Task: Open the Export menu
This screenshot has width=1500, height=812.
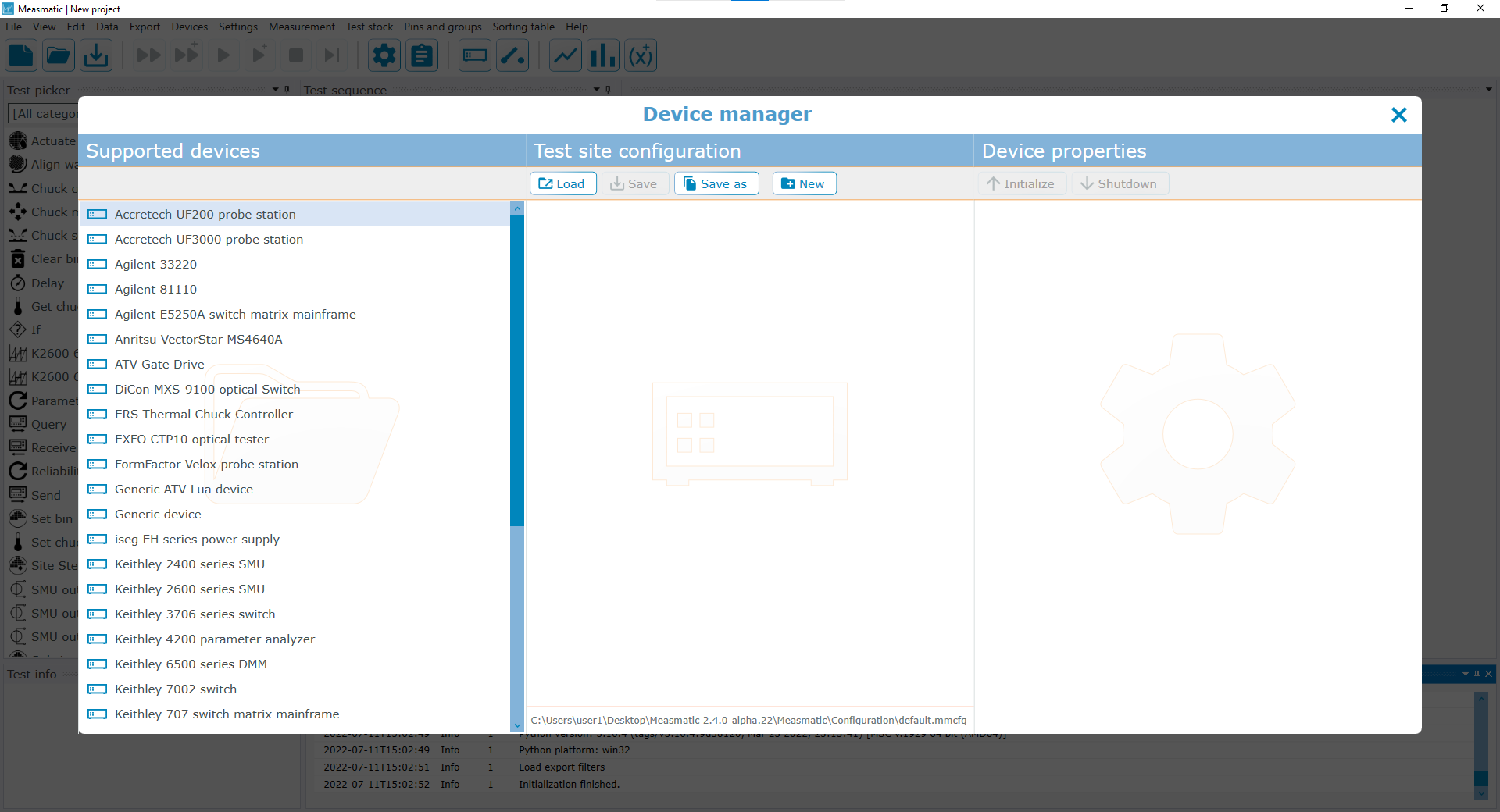Action: coord(145,27)
